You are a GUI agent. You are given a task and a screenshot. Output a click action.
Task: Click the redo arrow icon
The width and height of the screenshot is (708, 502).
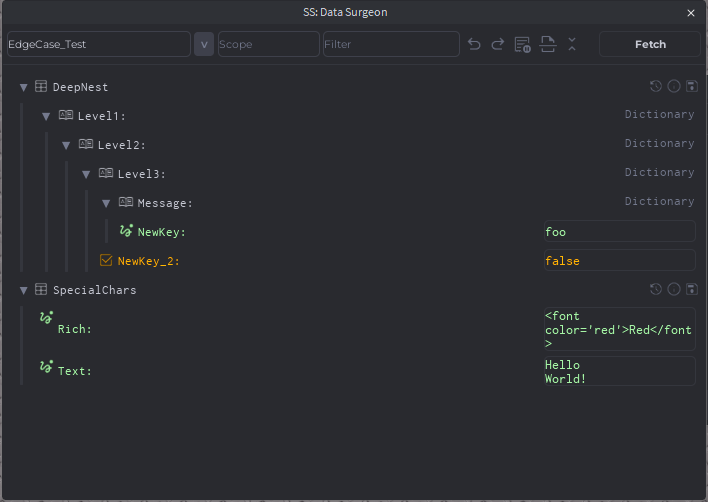point(498,44)
